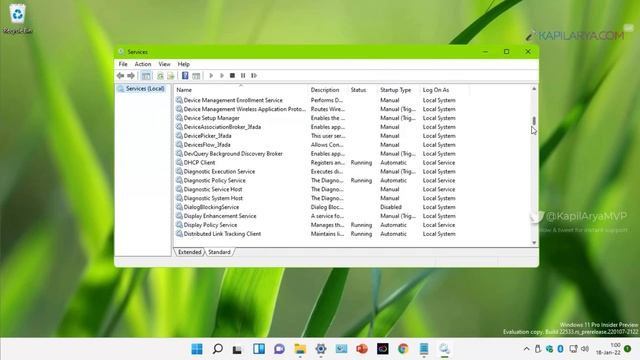Click the scrollbar up arrow
The image size is (640, 360).
pyautogui.click(x=534, y=89)
